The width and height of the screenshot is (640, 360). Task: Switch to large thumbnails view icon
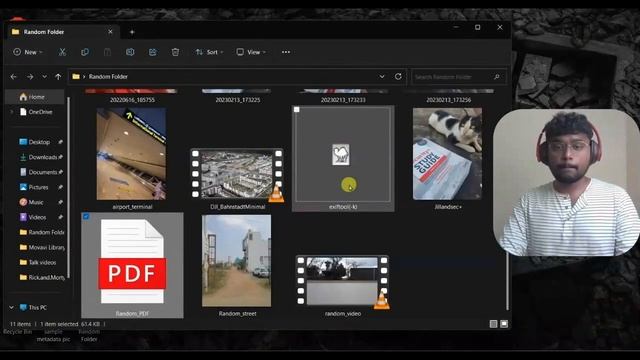click(504, 324)
